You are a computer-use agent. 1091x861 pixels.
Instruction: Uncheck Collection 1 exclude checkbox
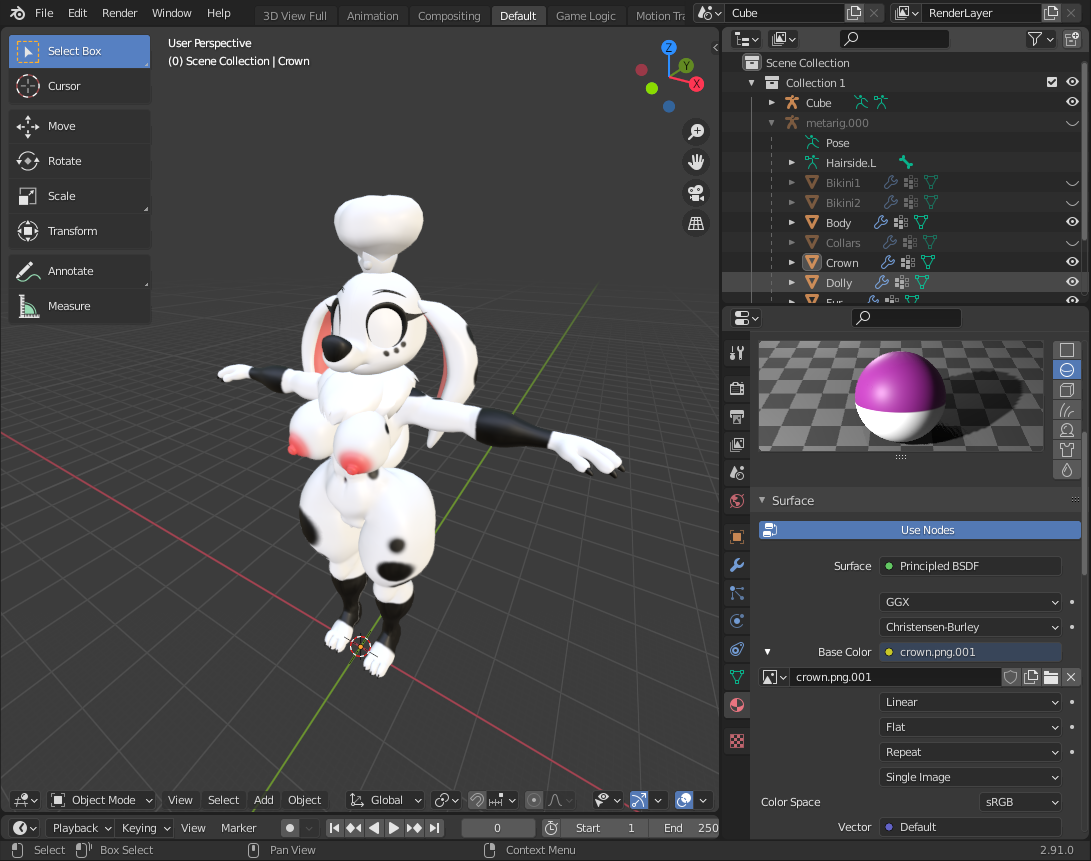1051,82
